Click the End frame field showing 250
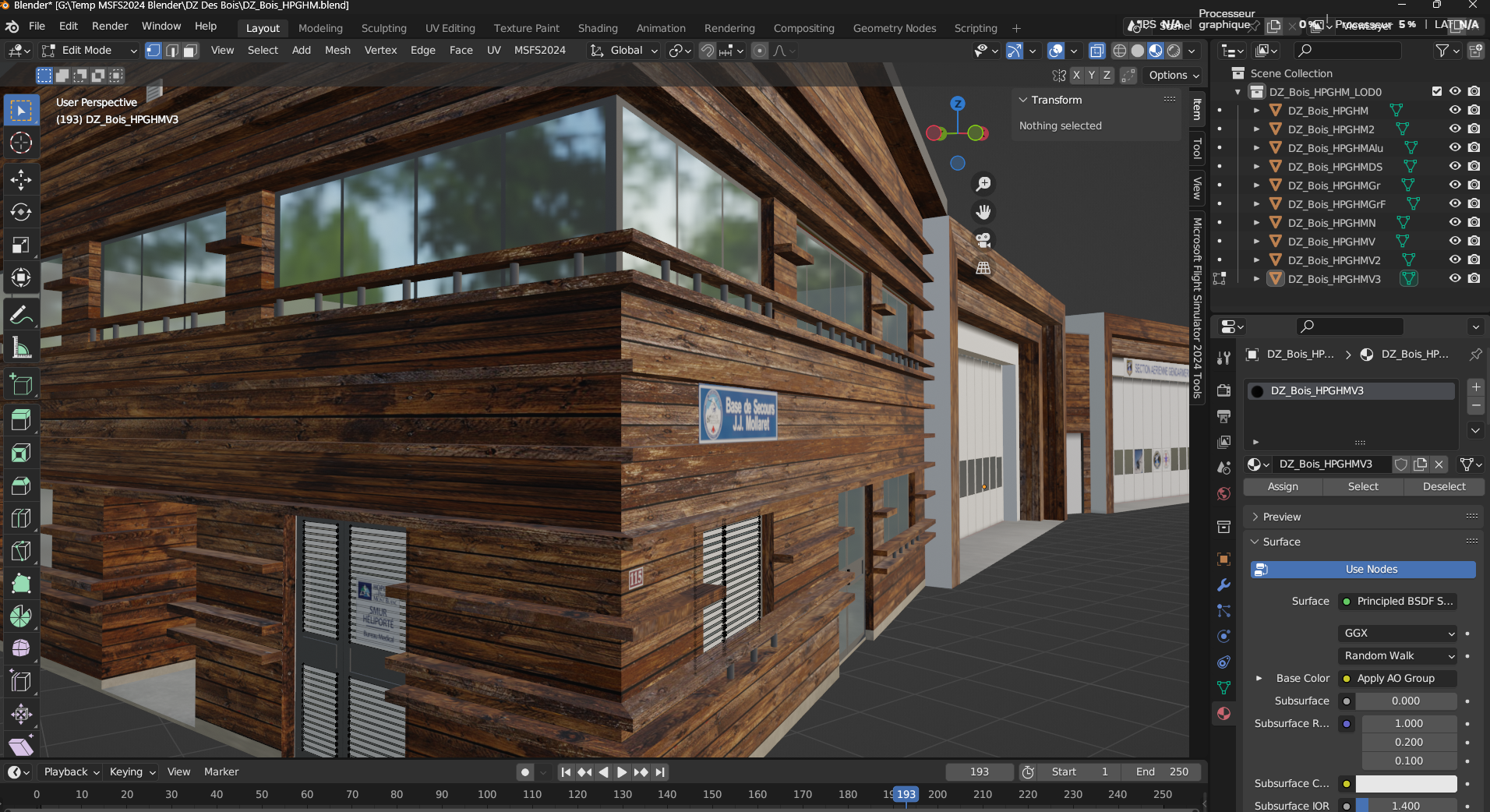 click(x=1161, y=771)
